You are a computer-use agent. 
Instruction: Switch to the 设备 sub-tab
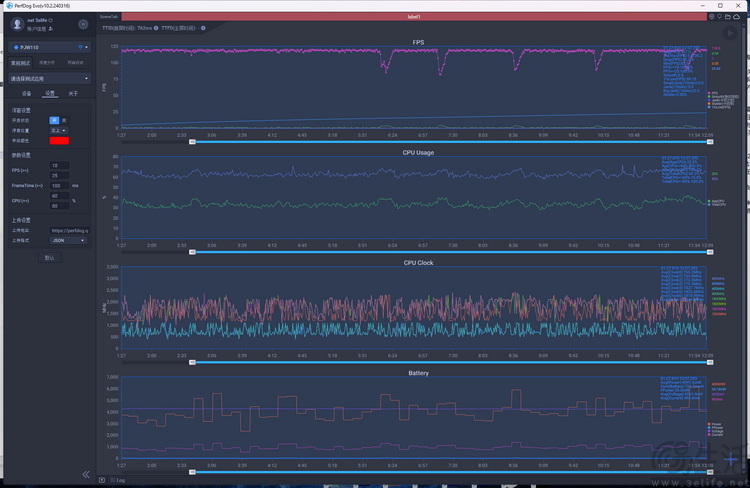tap(27, 94)
